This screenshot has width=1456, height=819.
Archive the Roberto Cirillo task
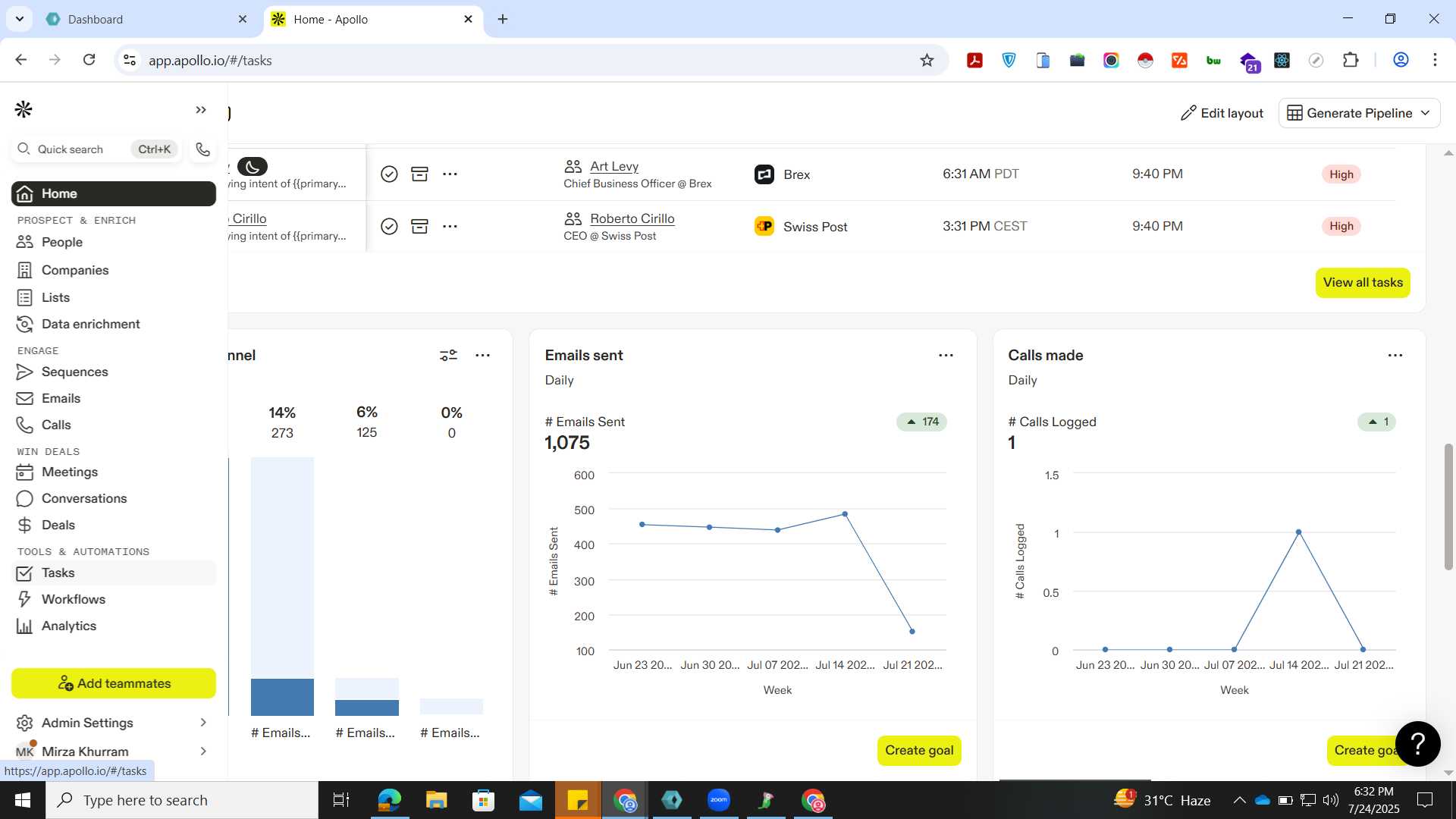pyautogui.click(x=419, y=226)
